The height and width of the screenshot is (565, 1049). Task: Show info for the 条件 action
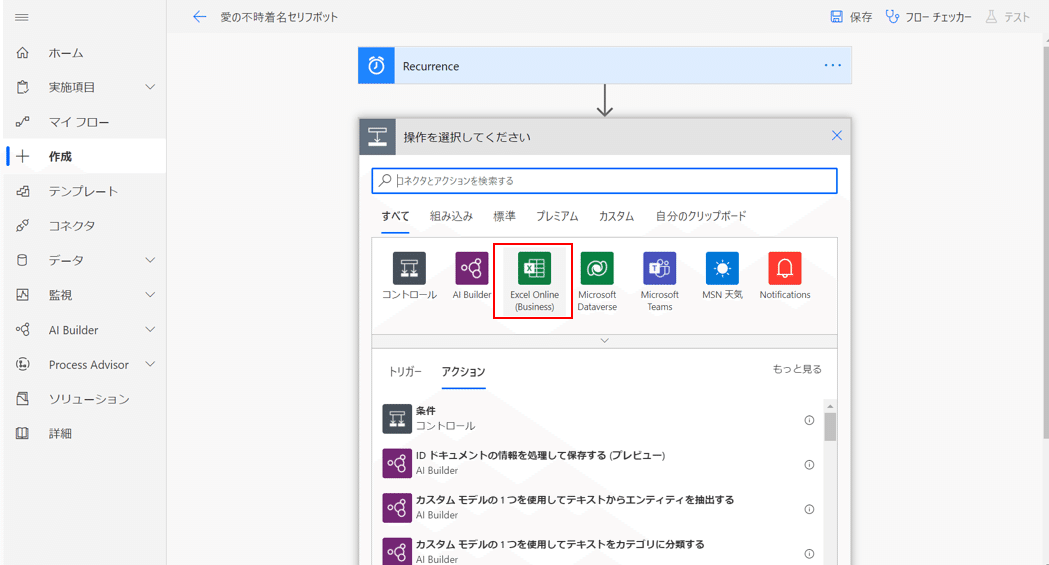click(809, 420)
